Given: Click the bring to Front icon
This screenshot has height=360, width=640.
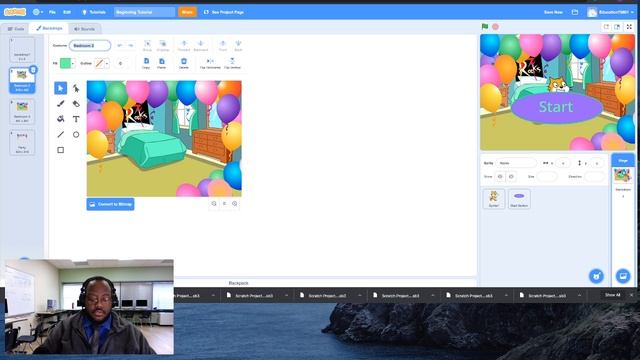Looking at the screenshot, I should tap(223, 45).
